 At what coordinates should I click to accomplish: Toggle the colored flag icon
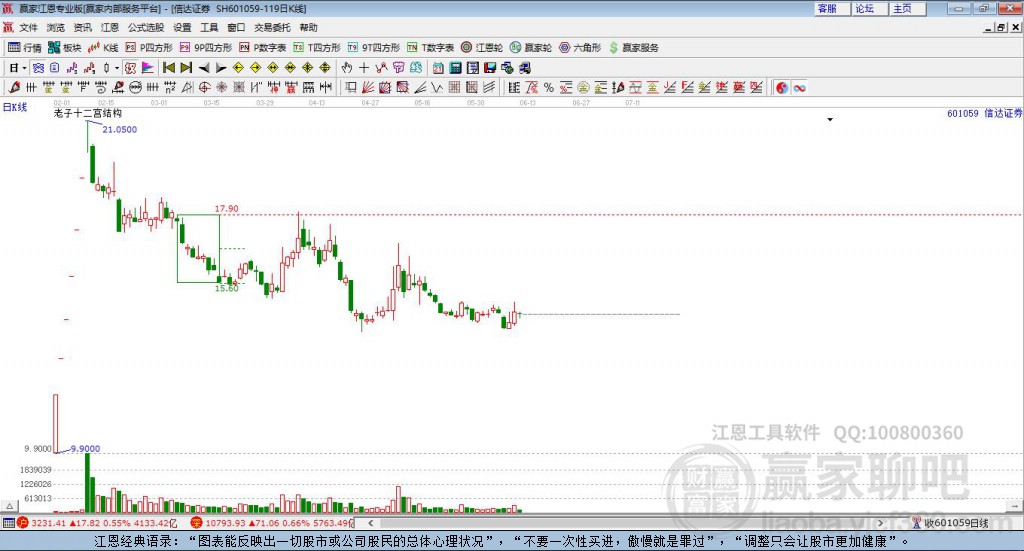(x=148, y=68)
